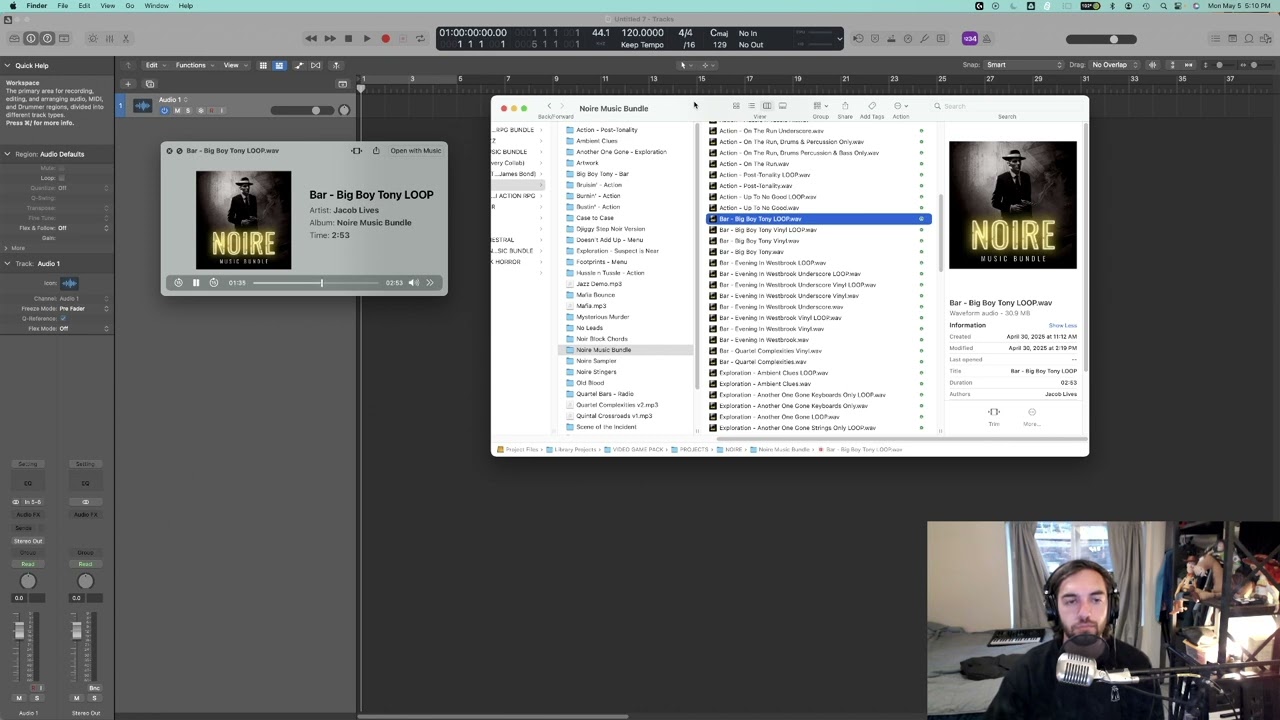Click the Logic stop button in the transport
The height and width of the screenshot is (720, 1280).
[x=348, y=39]
